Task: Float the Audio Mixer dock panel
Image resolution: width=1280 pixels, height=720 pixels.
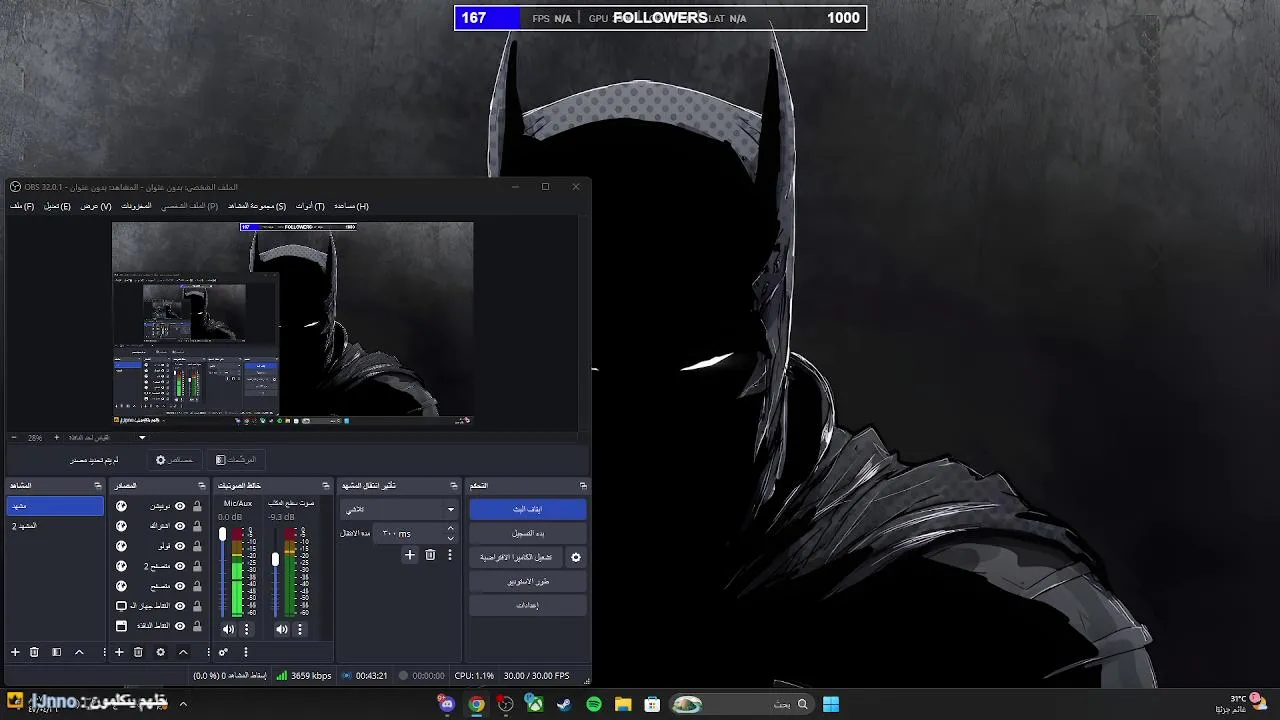Action: pos(325,486)
